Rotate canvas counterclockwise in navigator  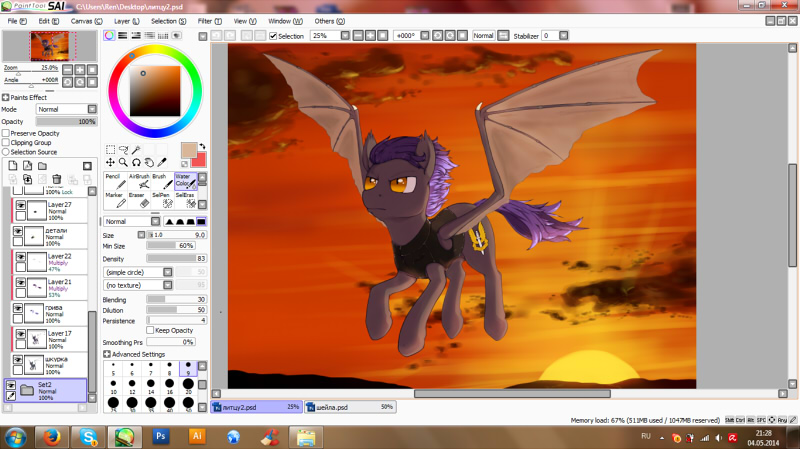[67, 82]
